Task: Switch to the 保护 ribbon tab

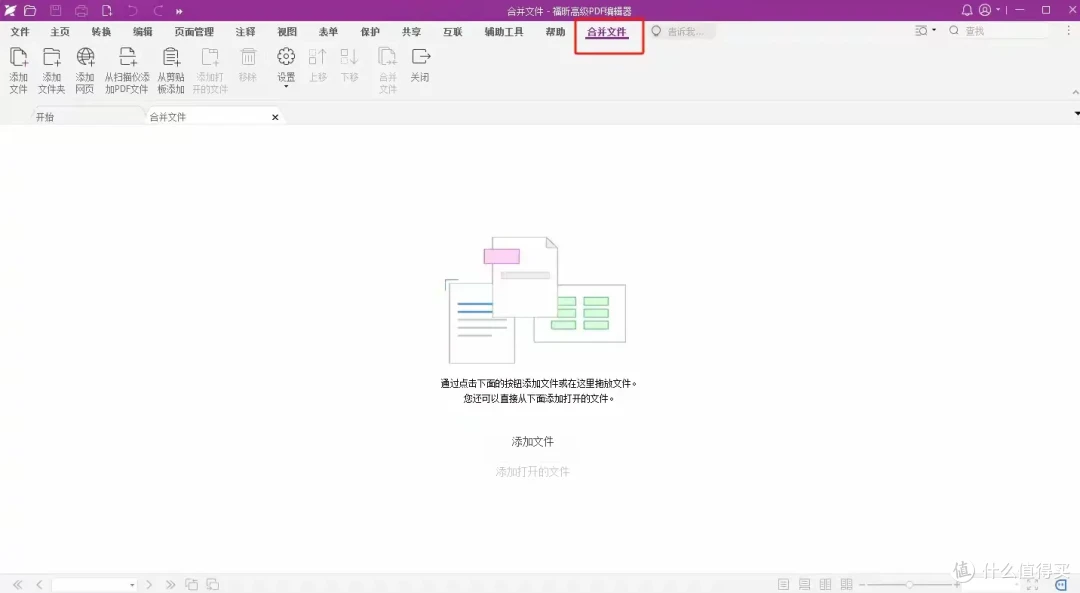Action: tap(370, 32)
